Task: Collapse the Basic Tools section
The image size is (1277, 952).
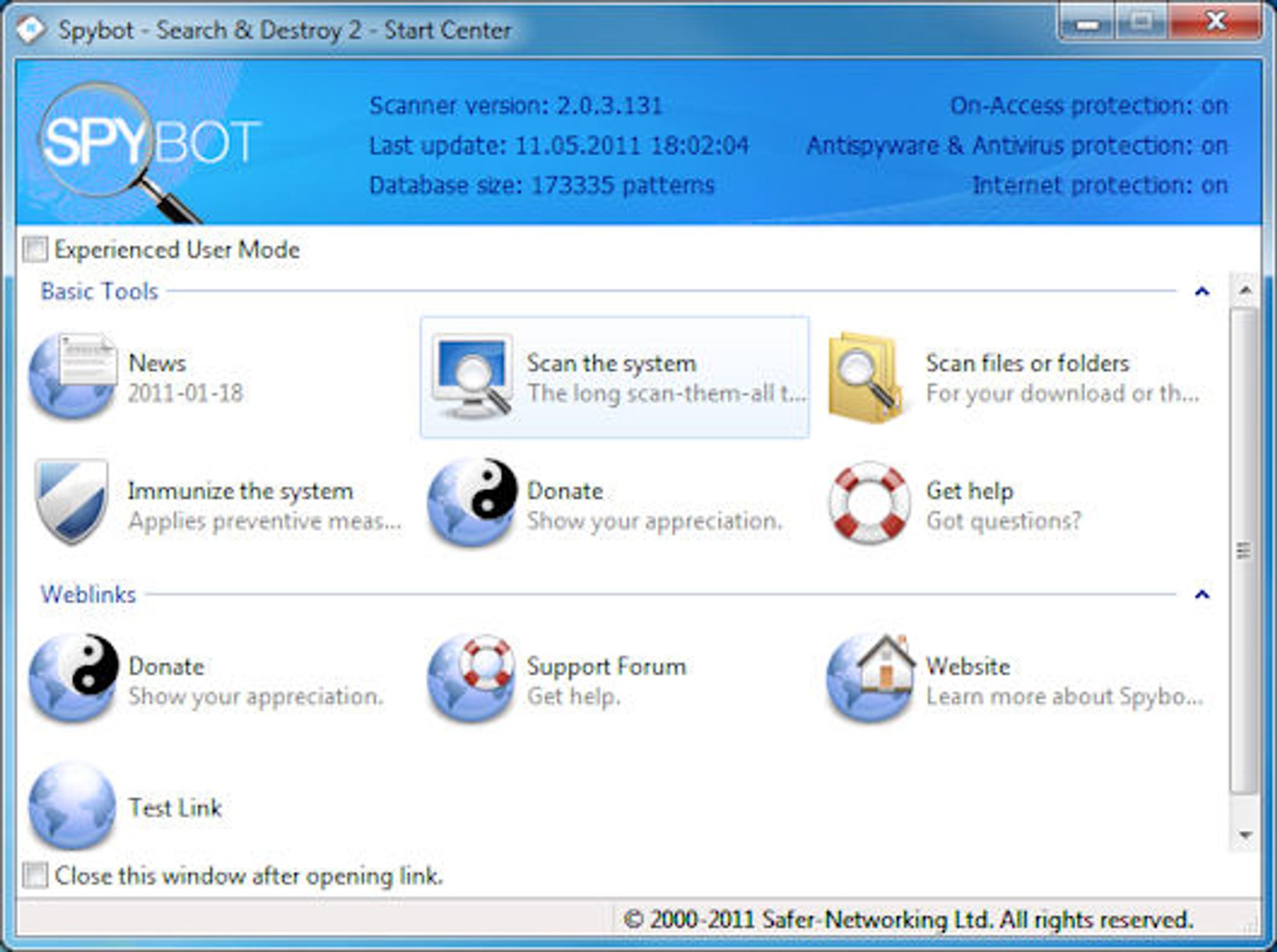Action: coord(1202,292)
